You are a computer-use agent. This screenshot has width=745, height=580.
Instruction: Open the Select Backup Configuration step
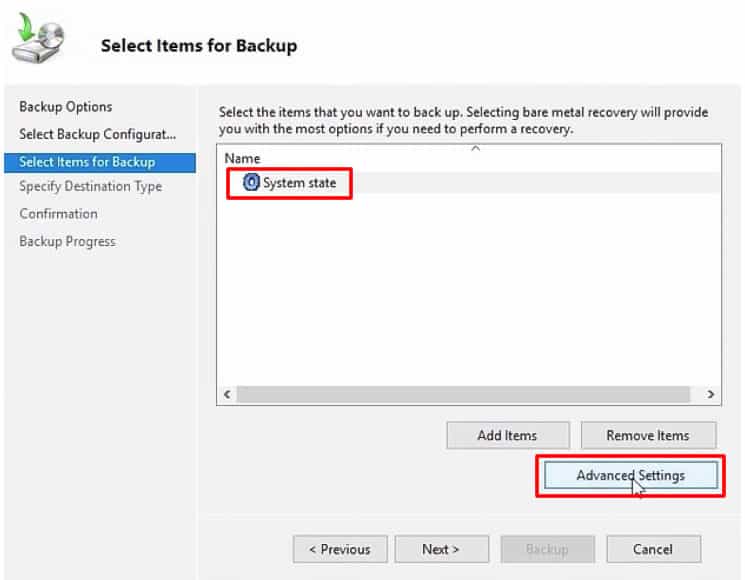pos(97,134)
